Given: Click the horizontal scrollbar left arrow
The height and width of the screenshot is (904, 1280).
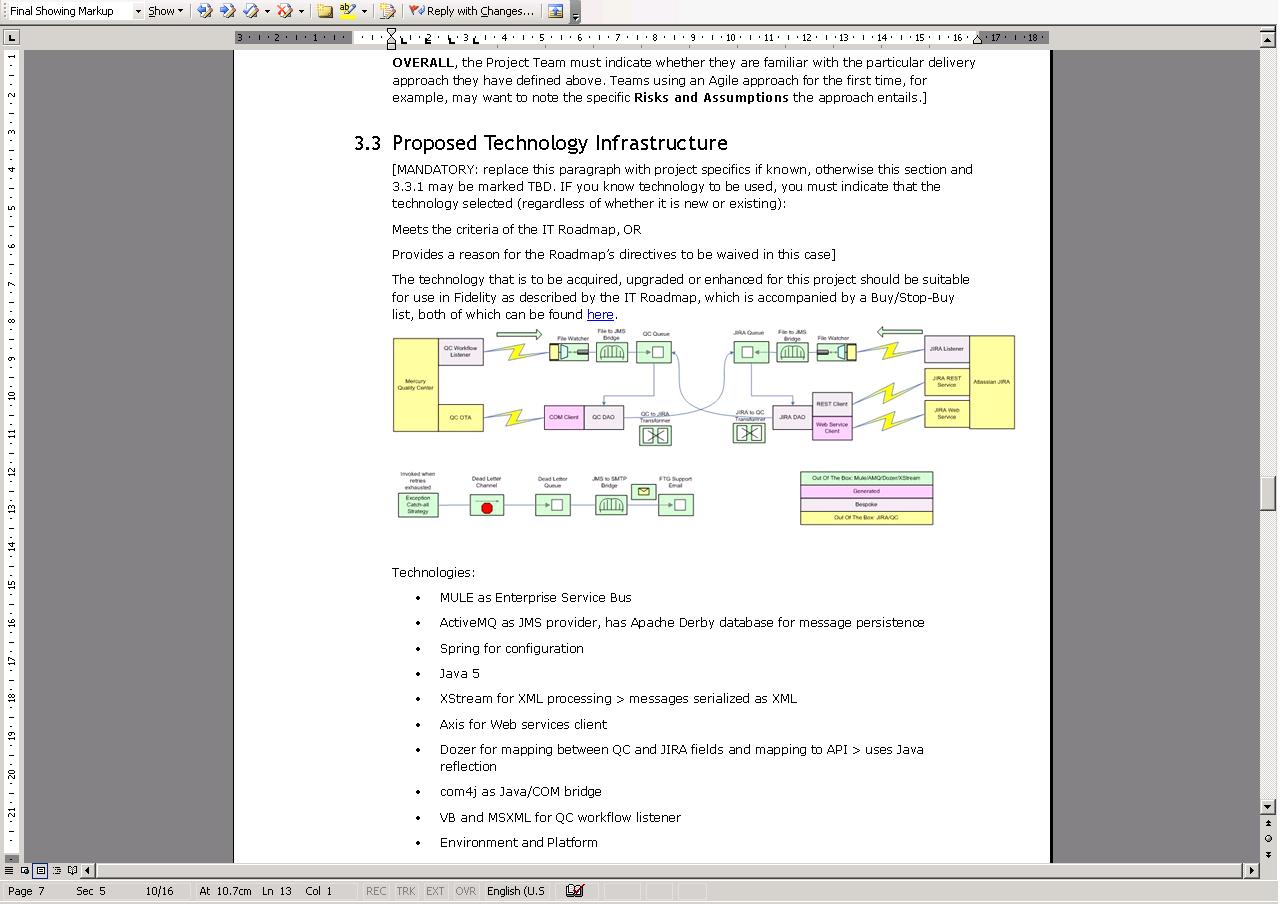Looking at the screenshot, I should pos(87,870).
